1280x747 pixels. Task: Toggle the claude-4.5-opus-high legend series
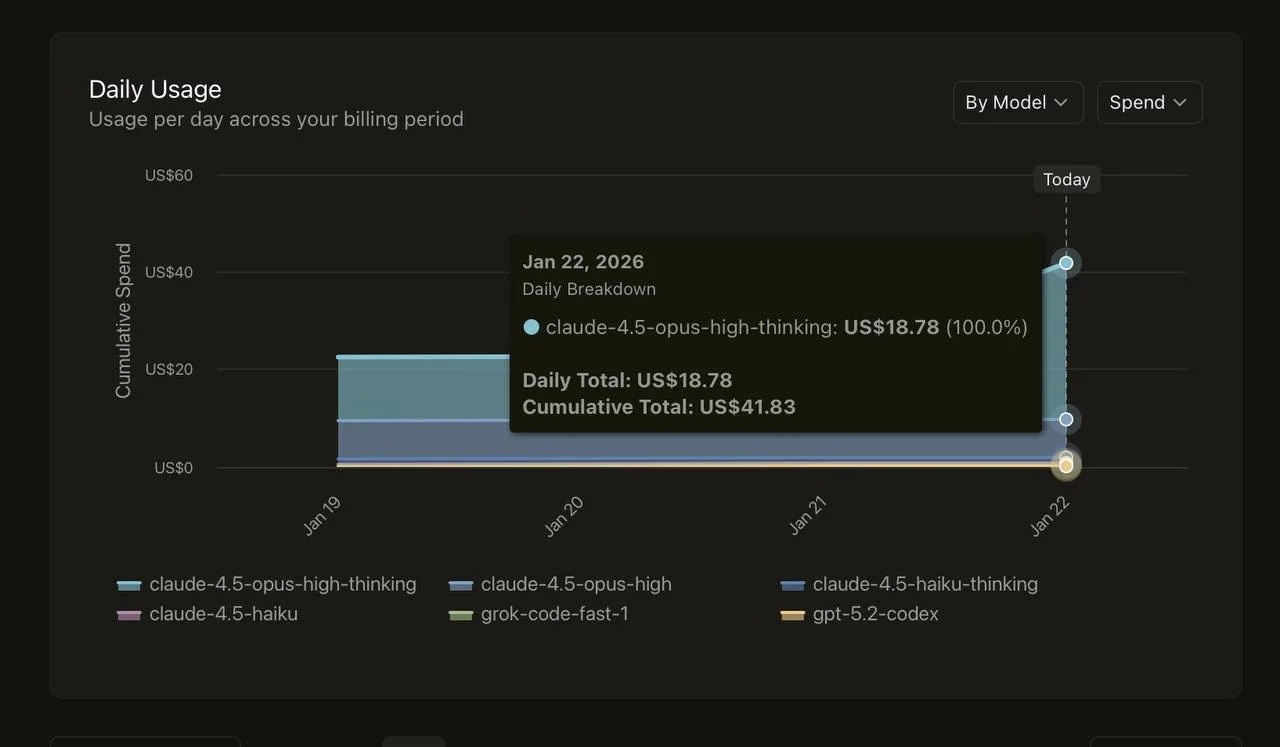point(575,584)
